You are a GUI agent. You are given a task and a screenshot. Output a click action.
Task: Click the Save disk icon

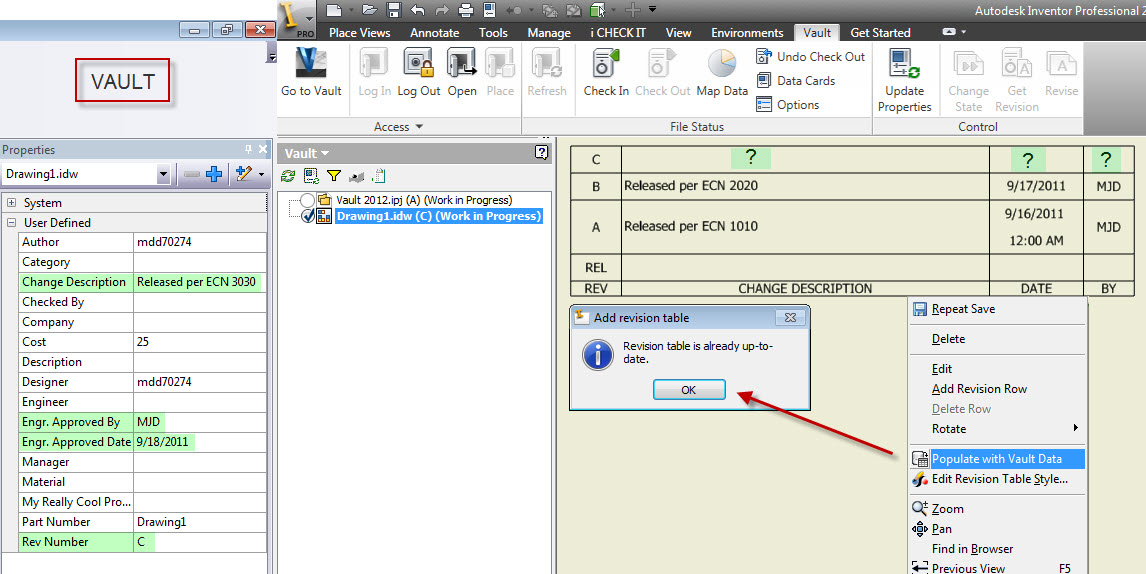(394, 10)
